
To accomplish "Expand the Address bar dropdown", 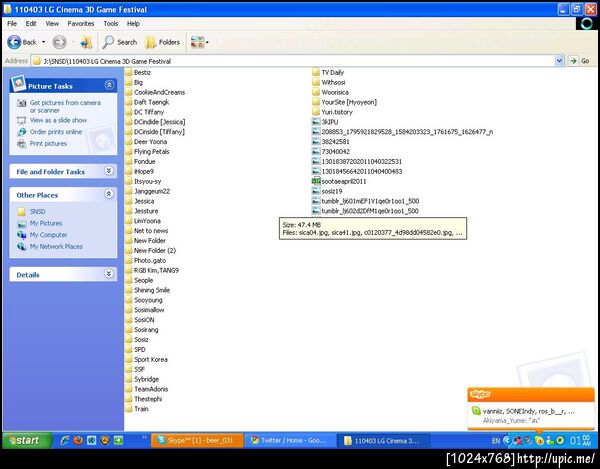I will coord(559,61).
